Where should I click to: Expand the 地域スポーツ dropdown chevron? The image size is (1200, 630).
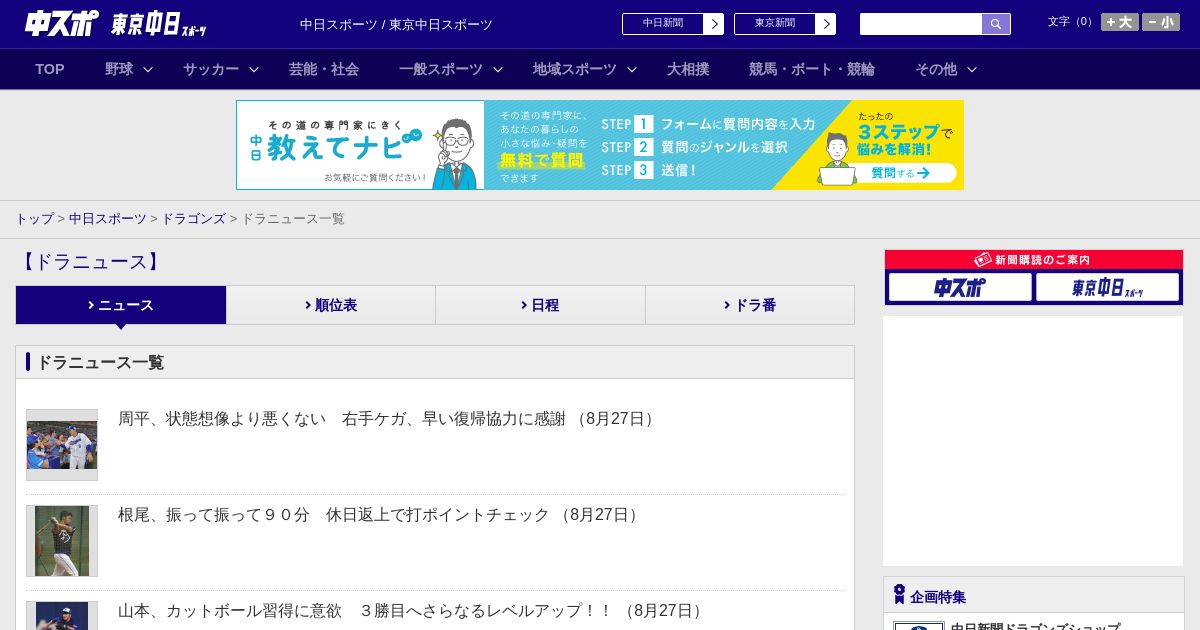(632, 70)
